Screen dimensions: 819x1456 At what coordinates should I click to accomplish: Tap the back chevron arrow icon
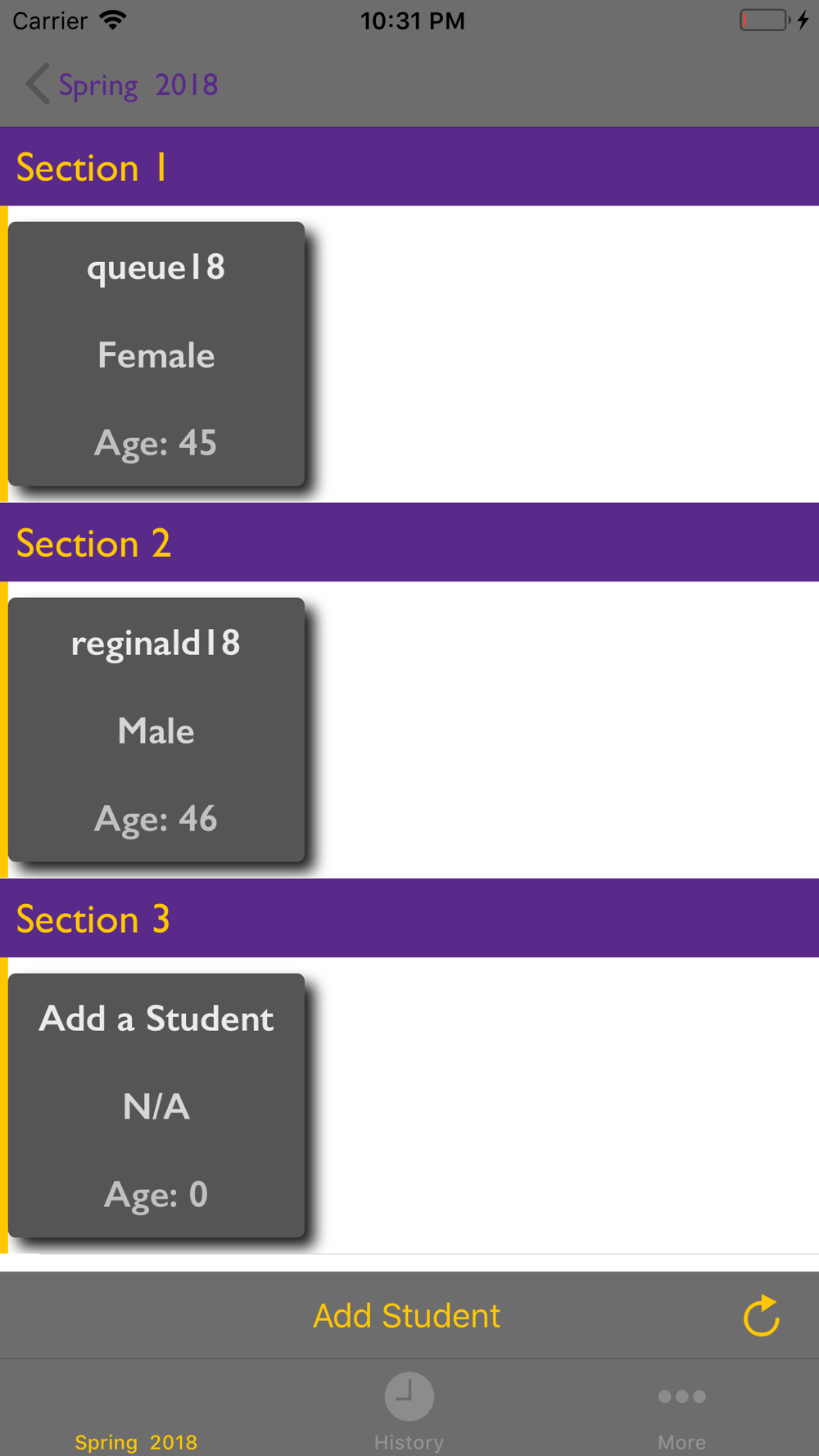(x=38, y=84)
